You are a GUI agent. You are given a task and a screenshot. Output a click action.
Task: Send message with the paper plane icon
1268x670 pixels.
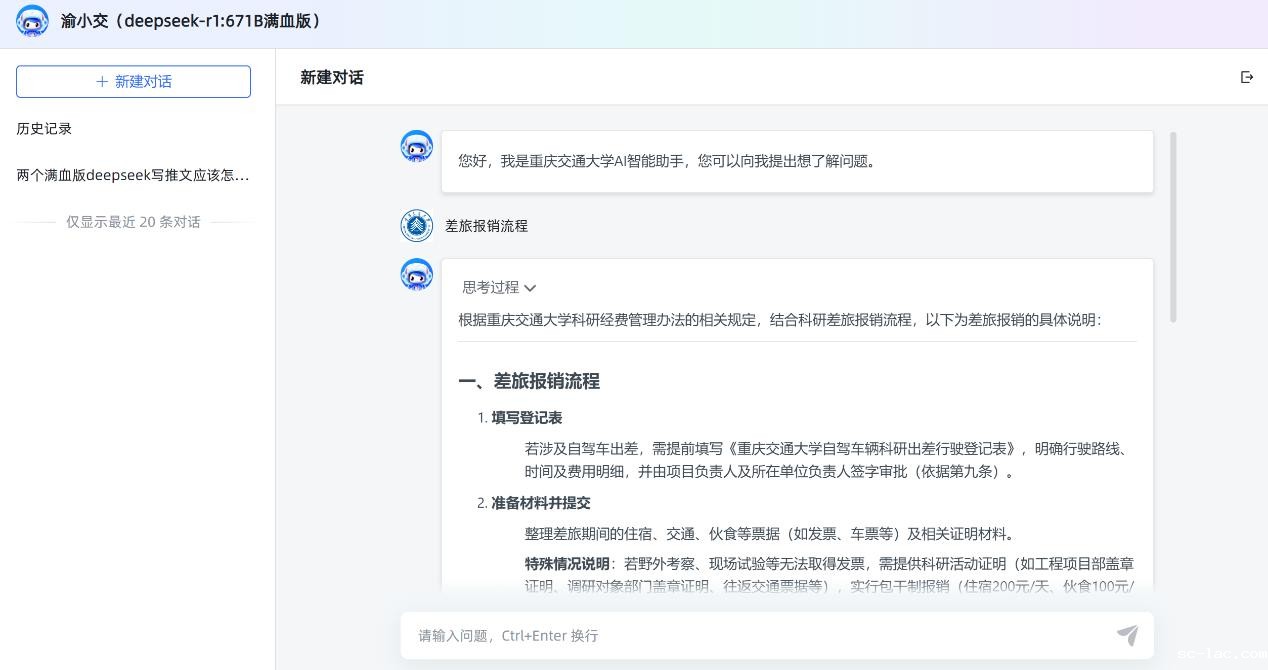(x=1127, y=635)
